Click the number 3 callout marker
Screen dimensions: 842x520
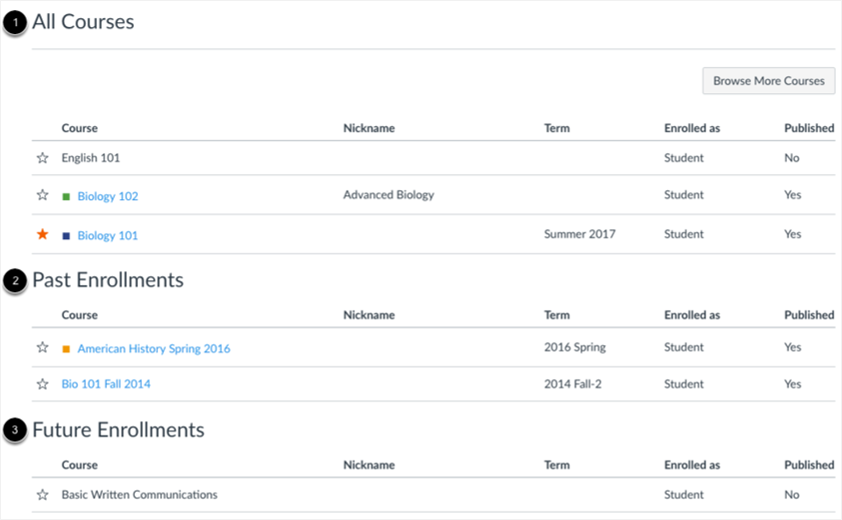(x=14, y=432)
